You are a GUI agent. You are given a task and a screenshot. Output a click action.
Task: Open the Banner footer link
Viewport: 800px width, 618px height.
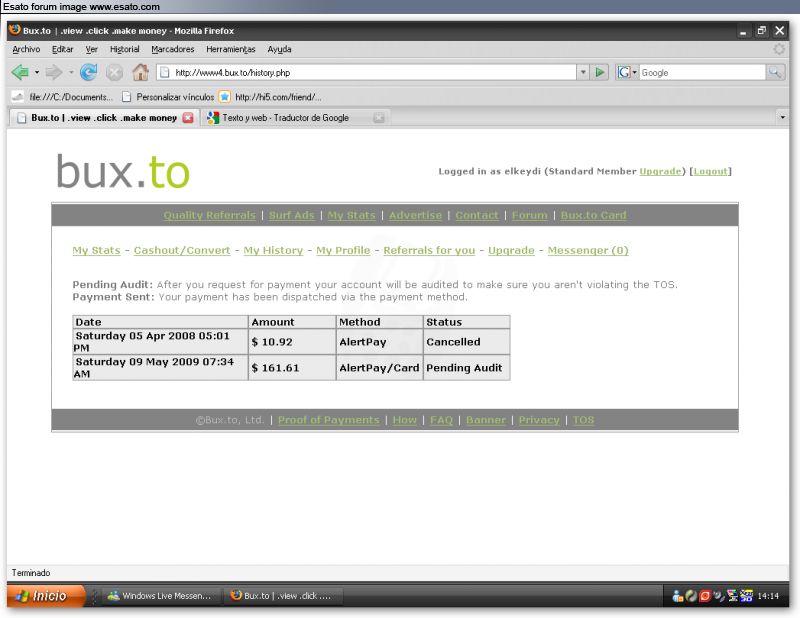486,419
